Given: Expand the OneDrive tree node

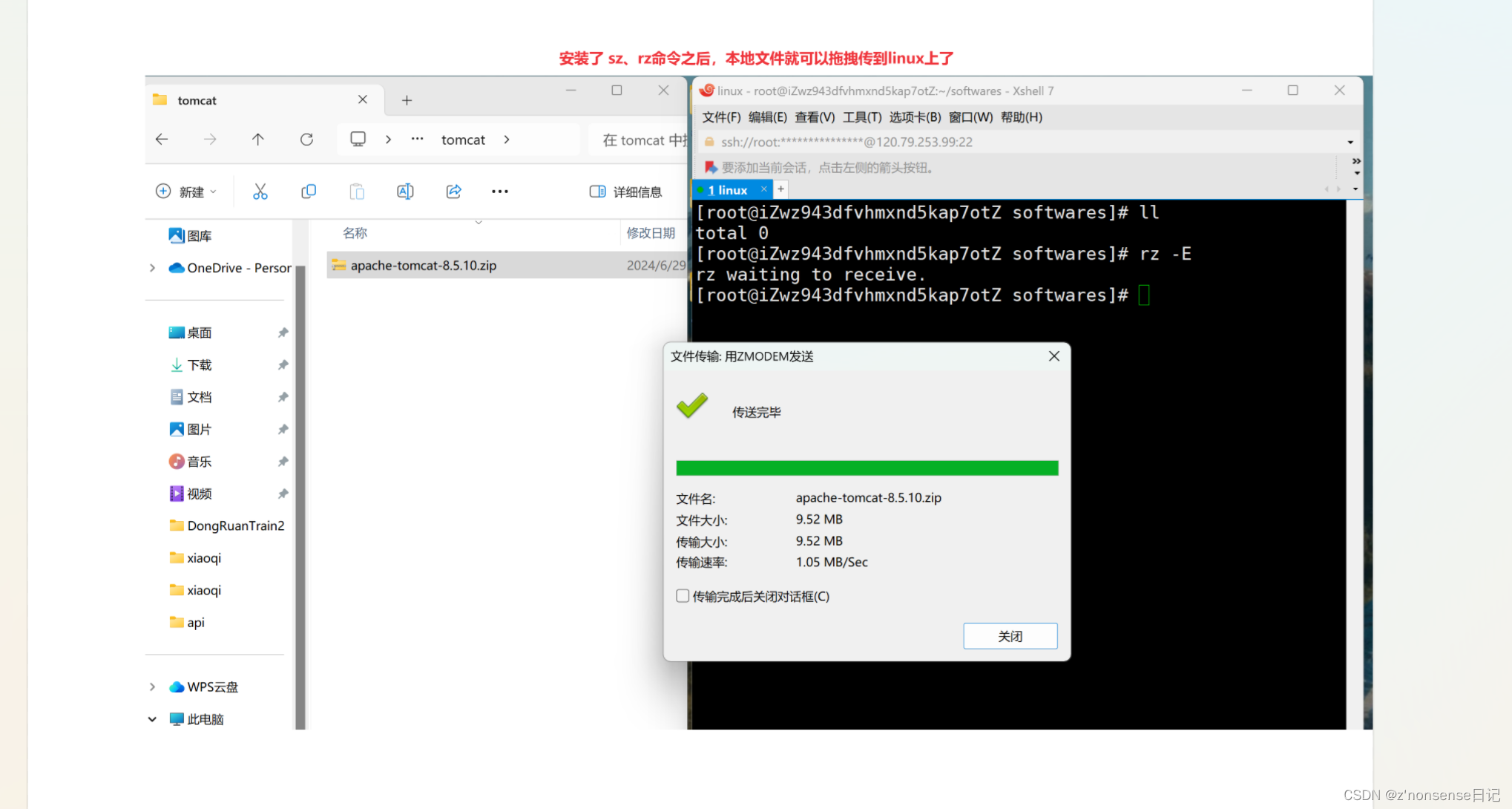Looking at the screenshot, I should pyautogui.click(x=153, y=268).
